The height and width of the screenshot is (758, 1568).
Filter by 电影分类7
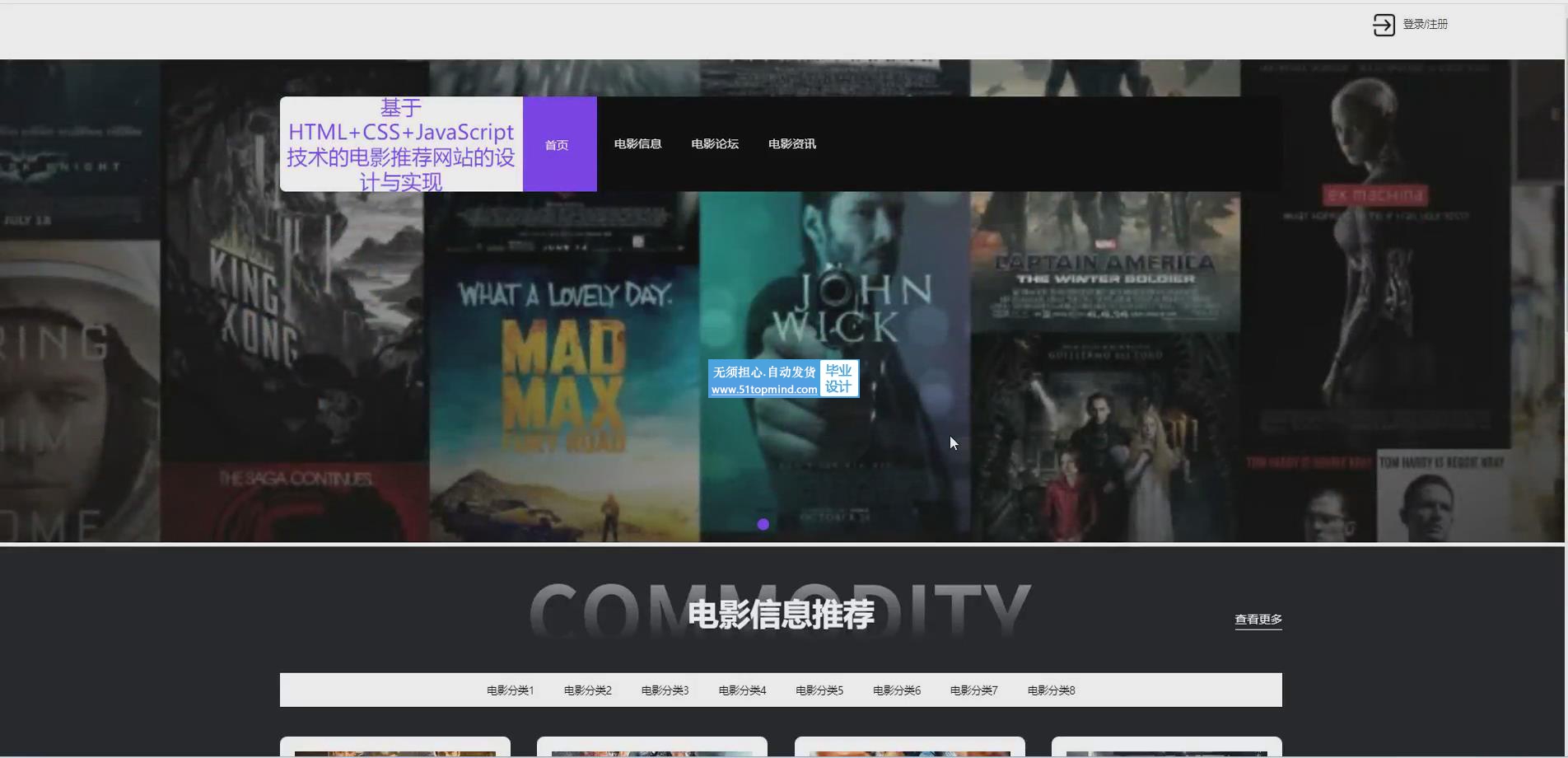(974, 690)
